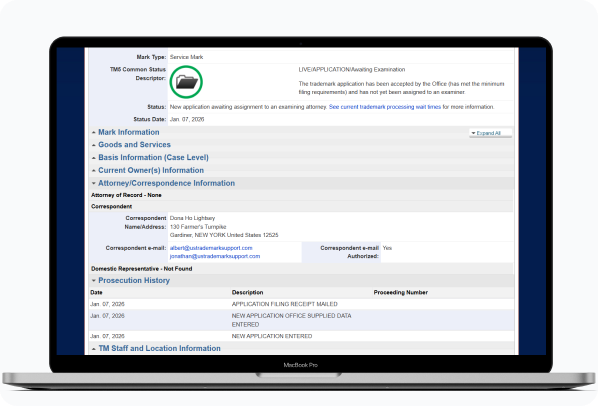
Task: Click the arrow icon beside Mark Information
Action: (94, 133)
